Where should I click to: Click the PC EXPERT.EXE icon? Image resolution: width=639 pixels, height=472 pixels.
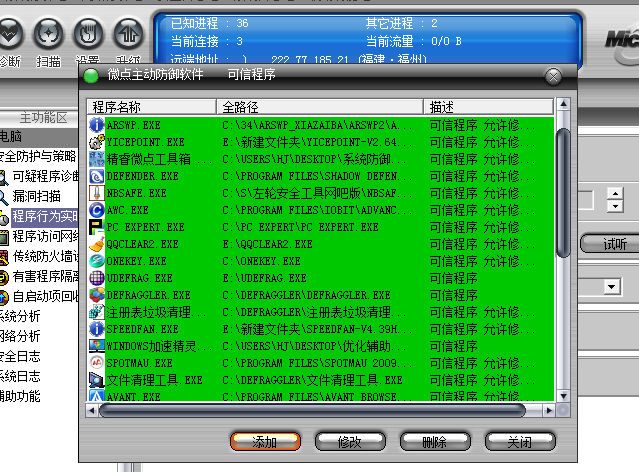click(97, 227)
